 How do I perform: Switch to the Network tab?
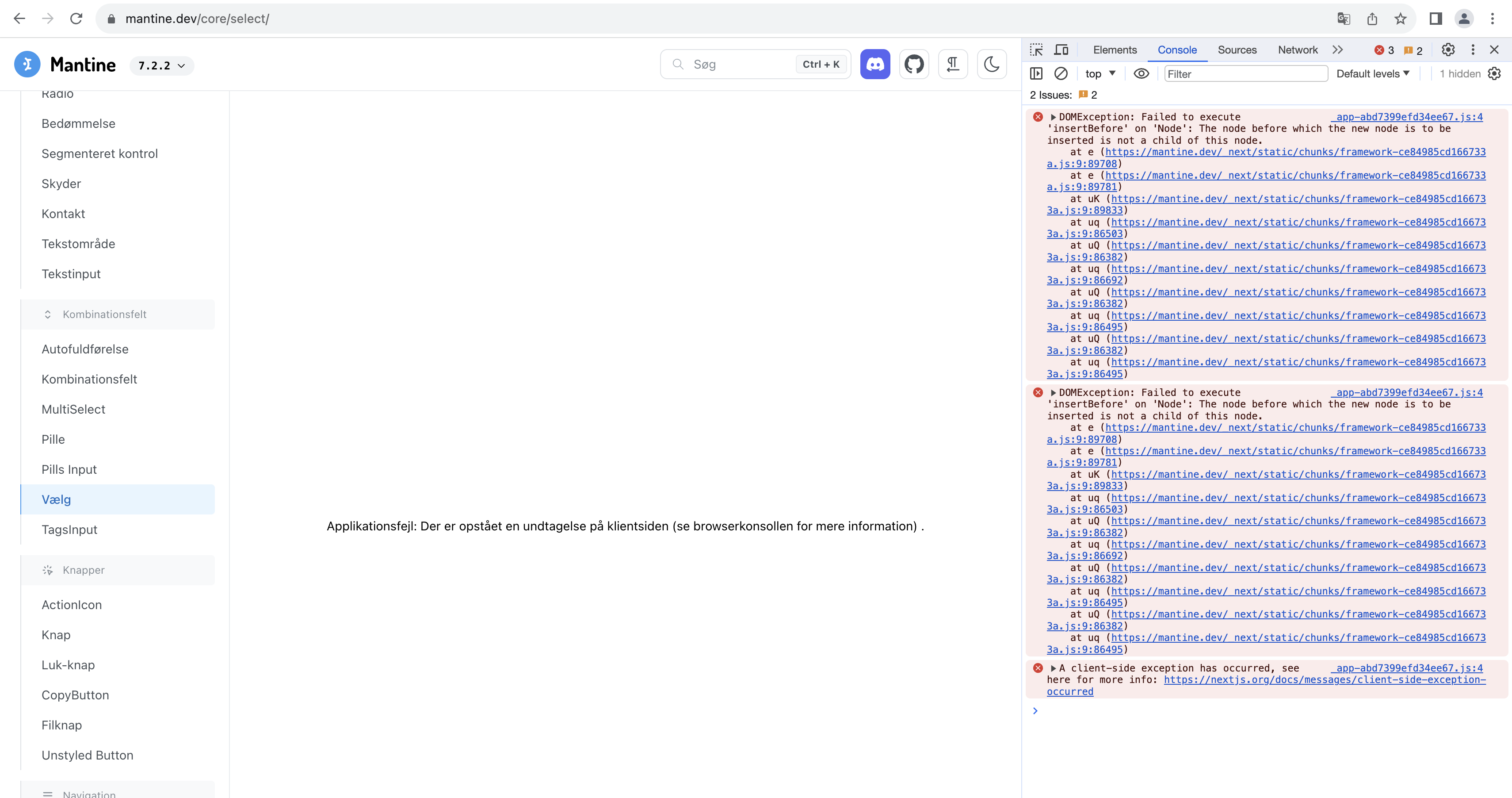click(x=1297, y=50)
